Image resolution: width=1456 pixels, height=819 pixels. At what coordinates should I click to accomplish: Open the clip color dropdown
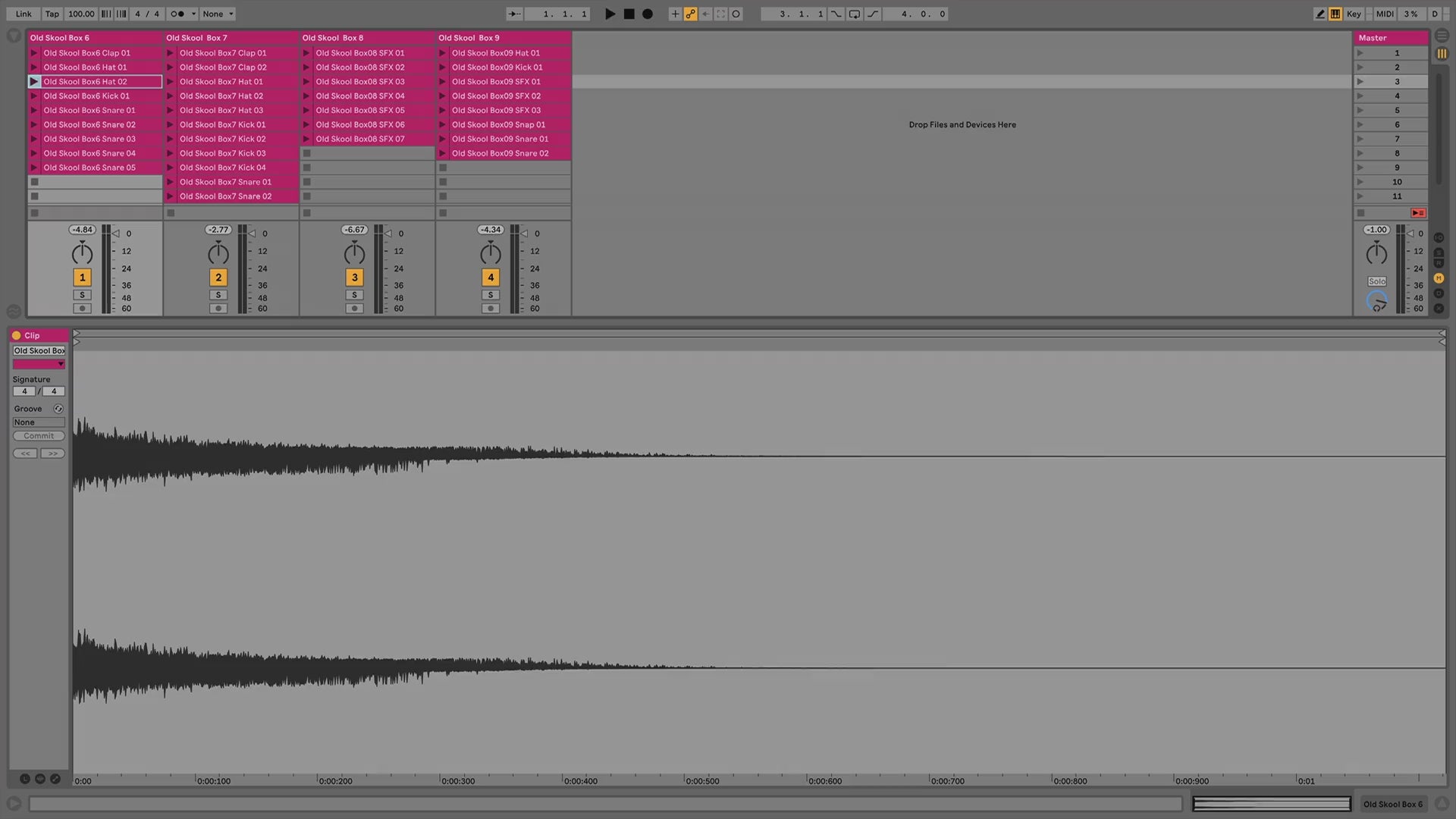(39, 365)
